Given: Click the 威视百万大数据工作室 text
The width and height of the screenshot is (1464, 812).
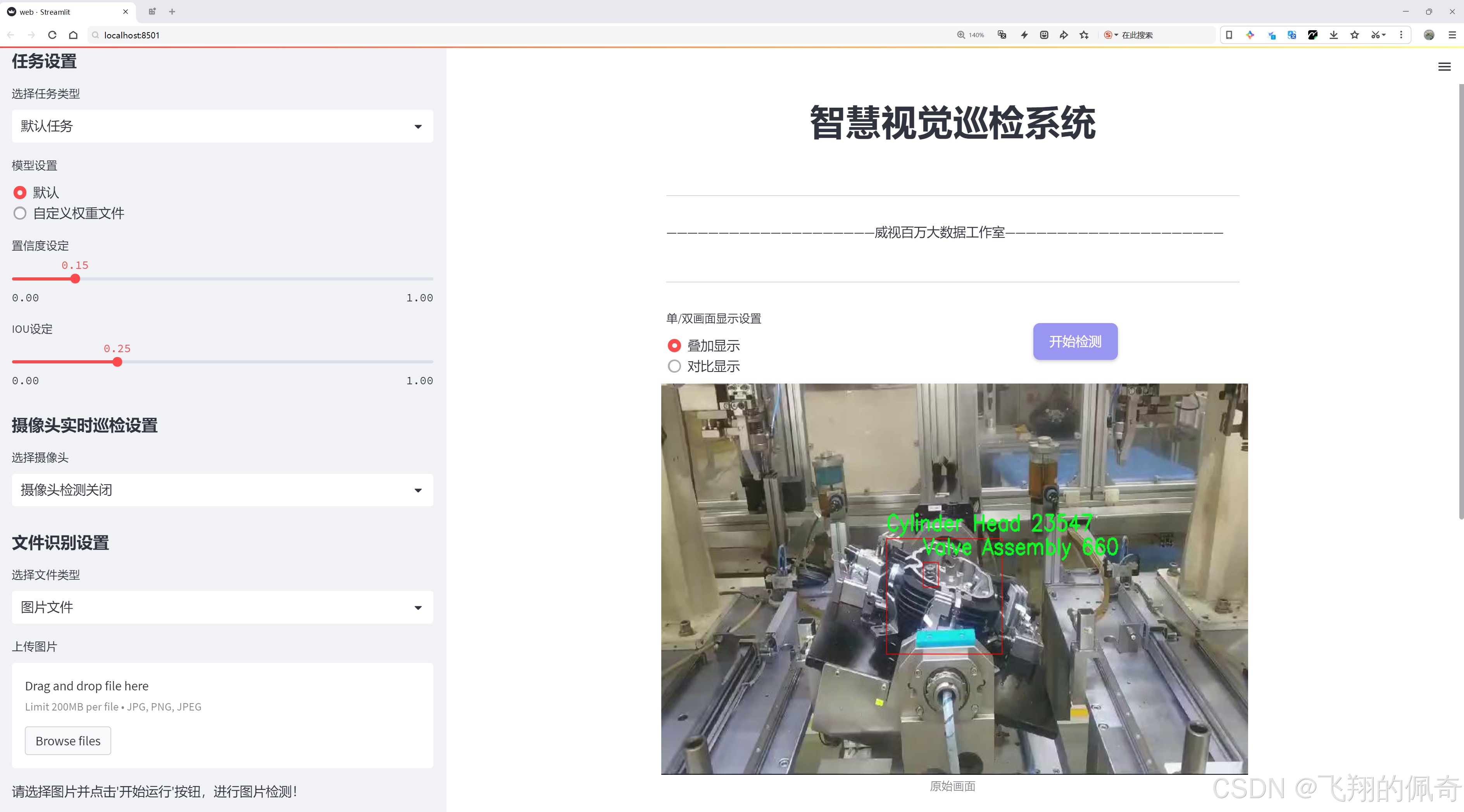Looking at the screenshot, I should pos(940,232).
